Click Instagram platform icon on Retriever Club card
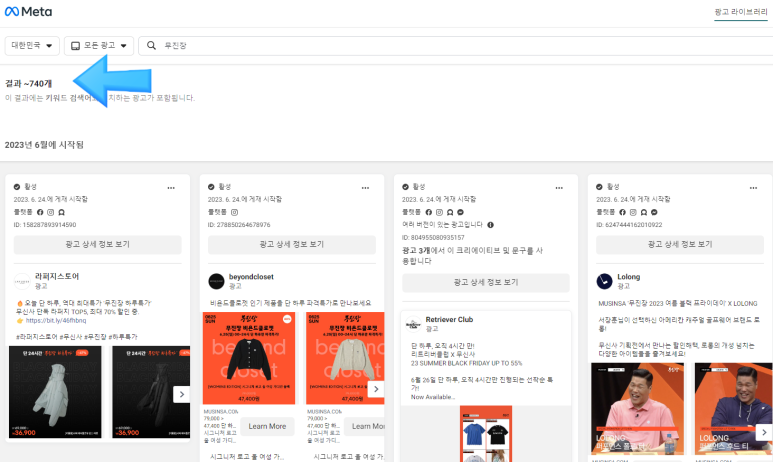The image size is (773, 462). (439, 213)
